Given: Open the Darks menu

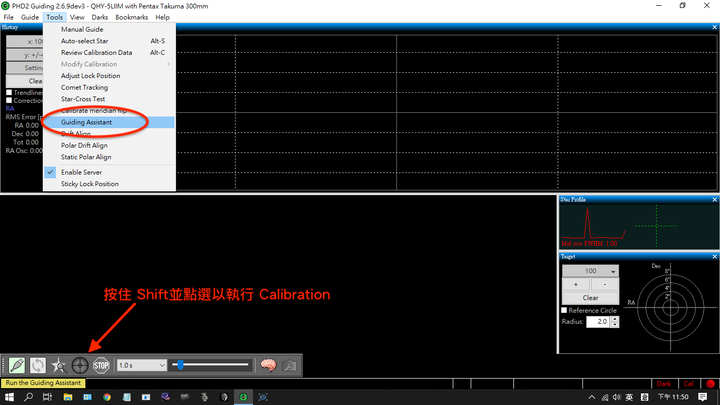Looking at the screenshot, I should coord(100,17).
